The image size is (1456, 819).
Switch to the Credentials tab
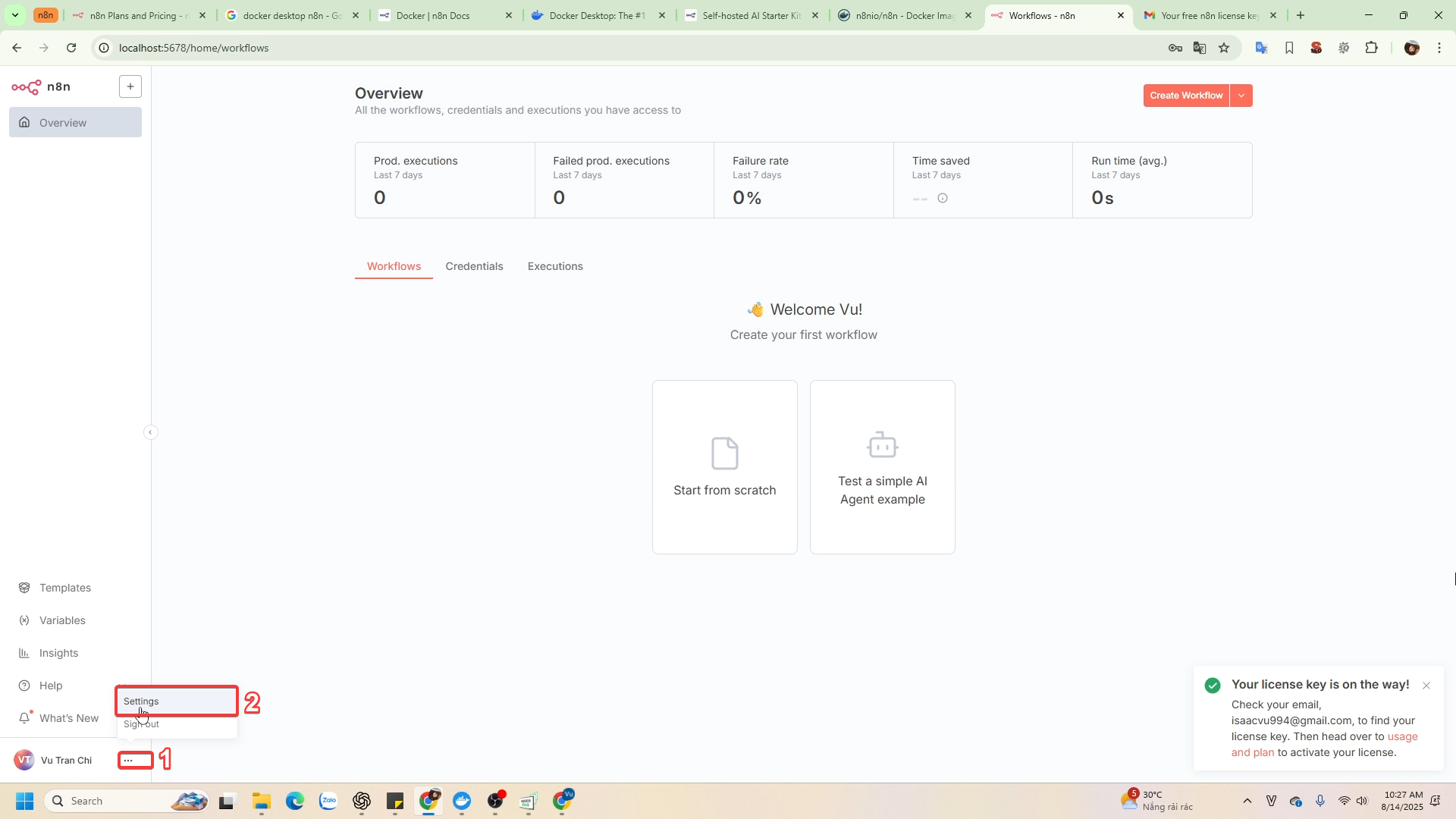point(474,266)
